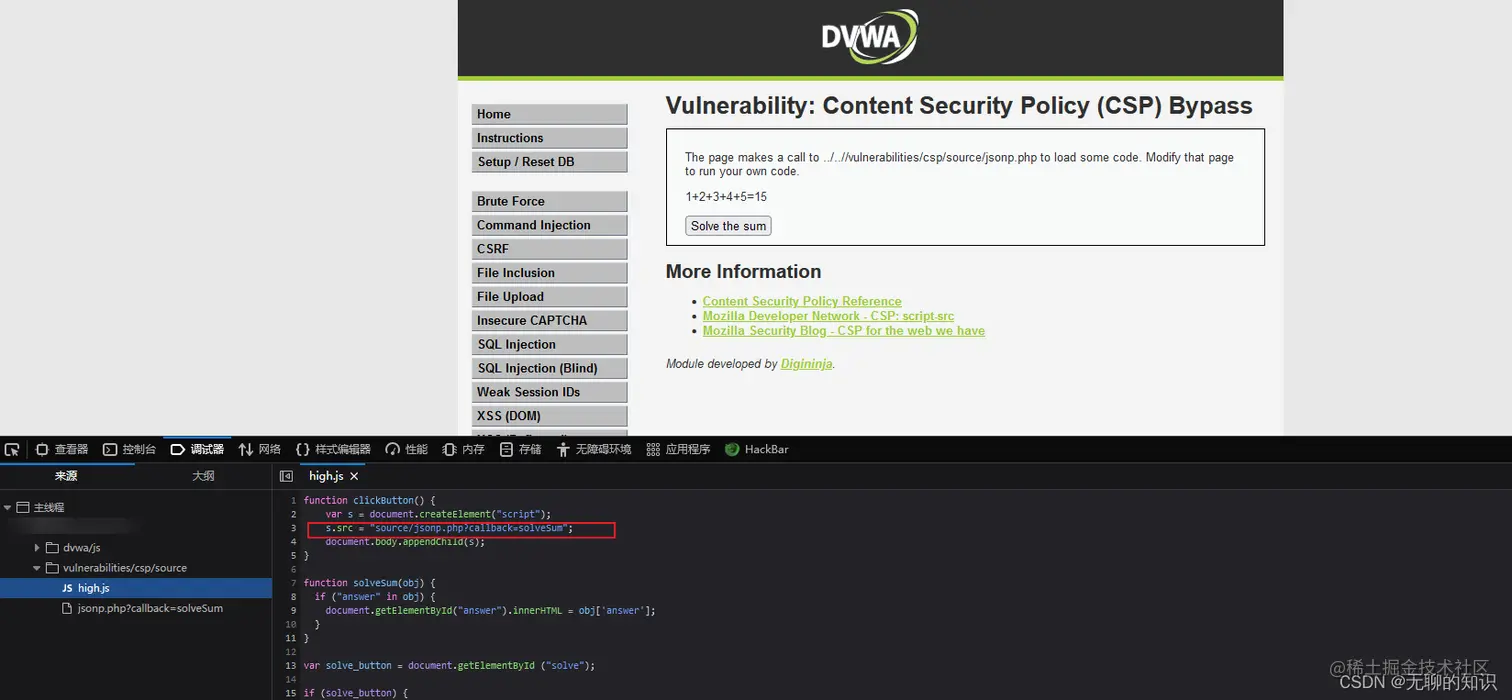Close the high.js editor tab

click(x=354, y=477)
